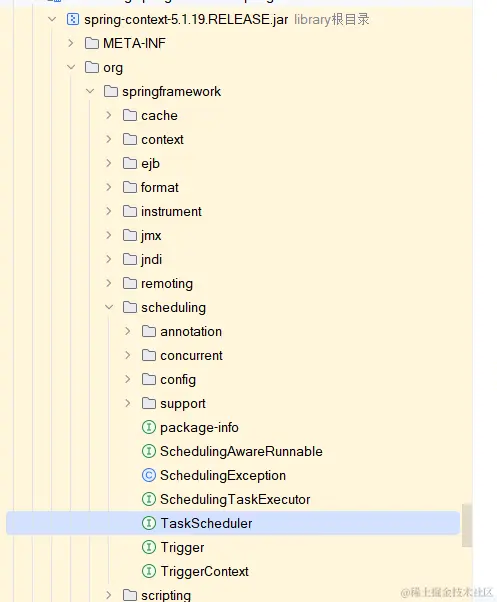Select the instrument package label
Viewport: 497px width, 602px height.
coord(171,212)
